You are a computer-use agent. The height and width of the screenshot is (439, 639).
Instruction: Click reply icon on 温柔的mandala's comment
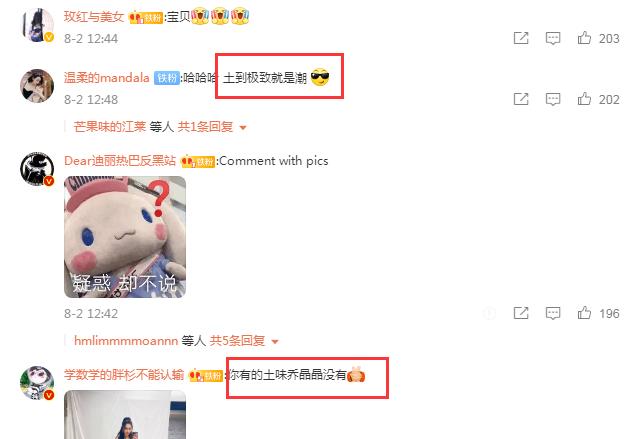[x=553, y=99]
